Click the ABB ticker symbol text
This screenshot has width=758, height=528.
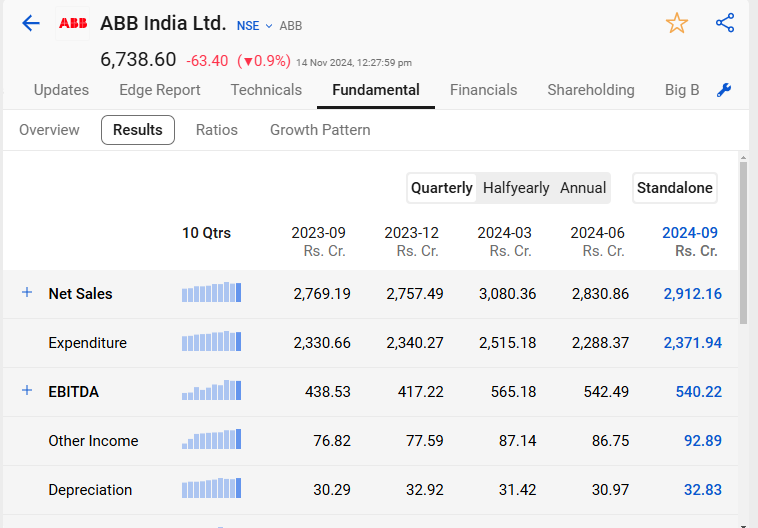(x=291, y=26)
